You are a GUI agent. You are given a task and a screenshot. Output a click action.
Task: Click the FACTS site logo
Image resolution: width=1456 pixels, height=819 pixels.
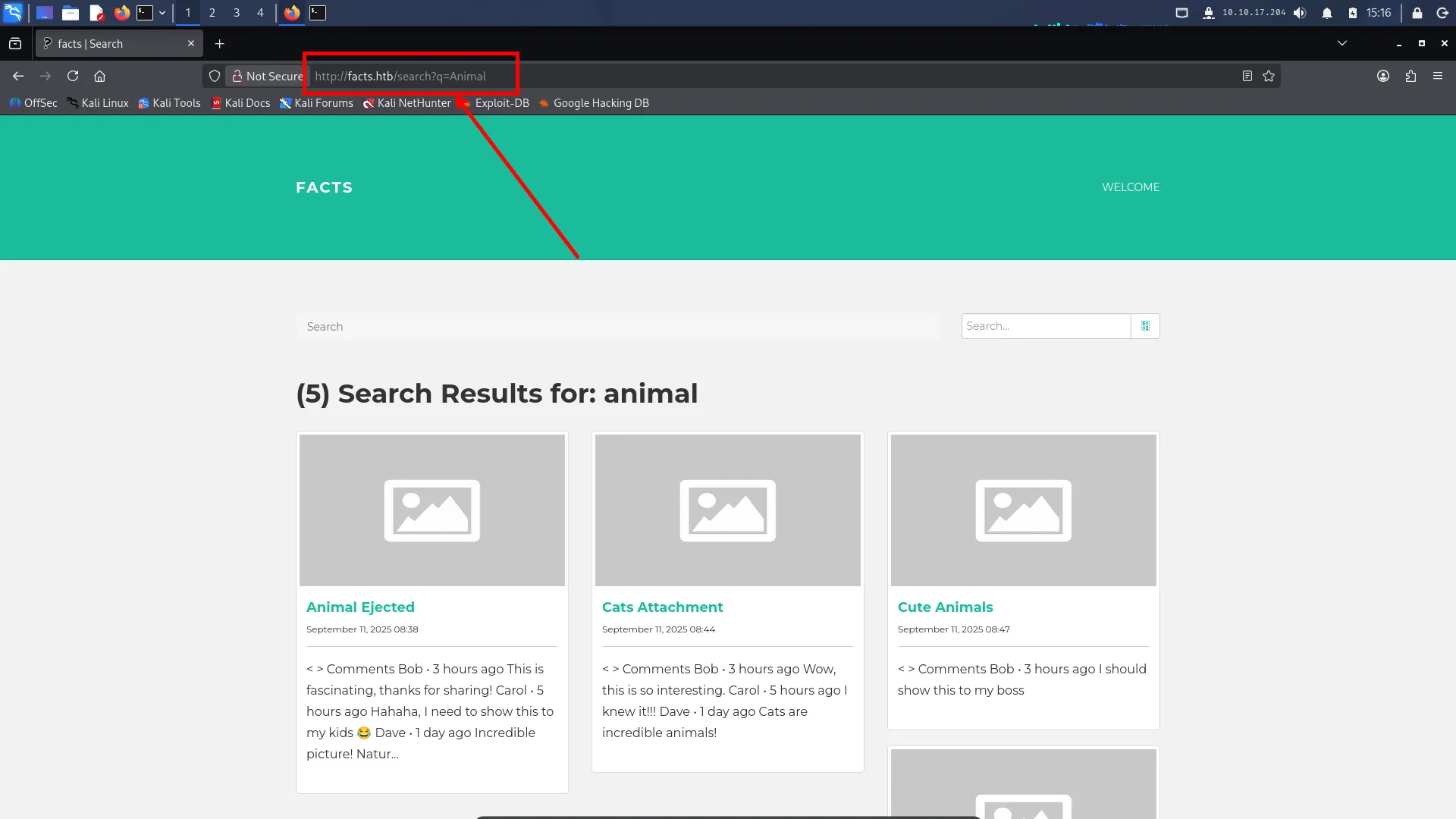click(324, 187)
